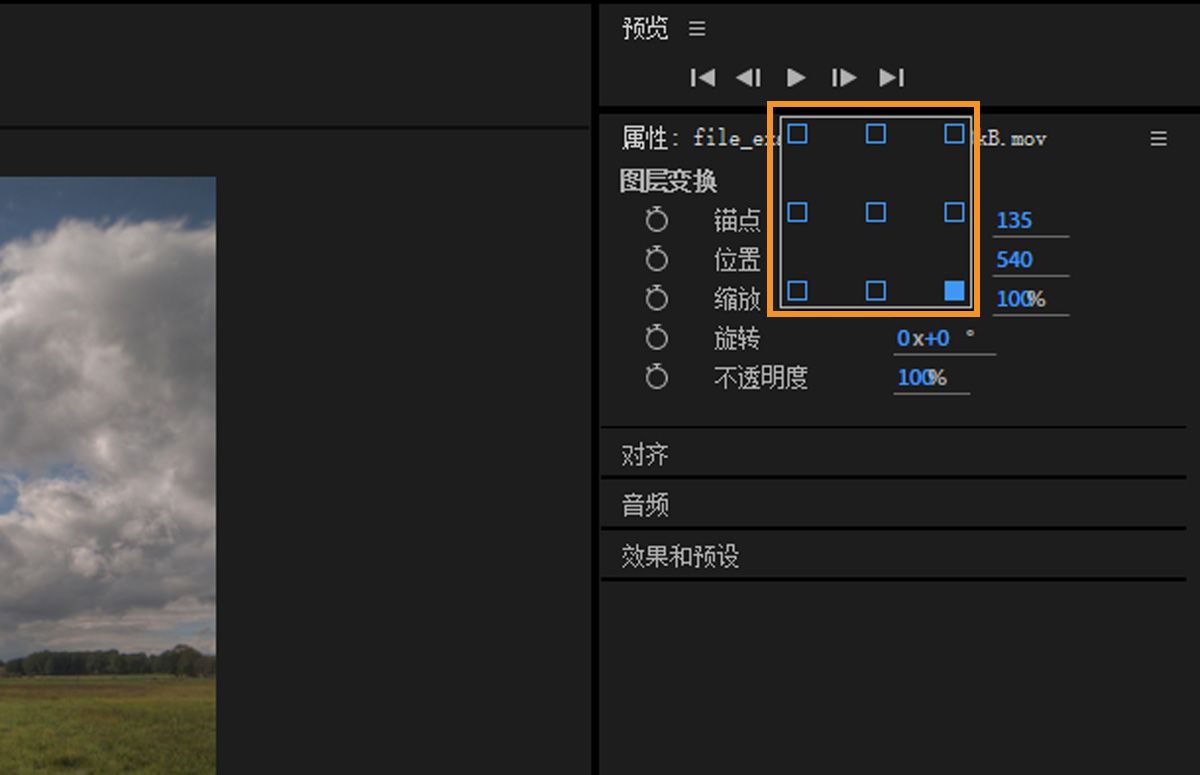1200x775 pixels.
Task: Click the 缩放 (scale) keyframe stopwatch
Action: pos(657,298)
